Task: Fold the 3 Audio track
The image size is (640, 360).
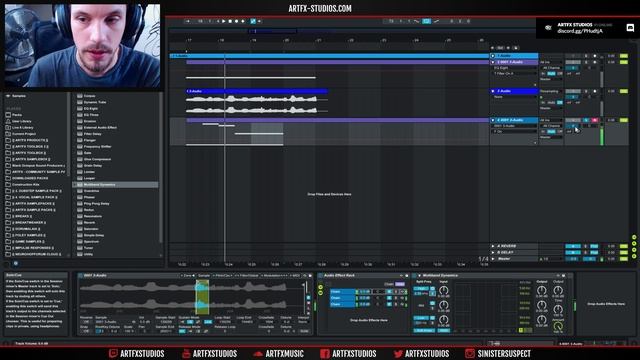Action: coord(493,91)
